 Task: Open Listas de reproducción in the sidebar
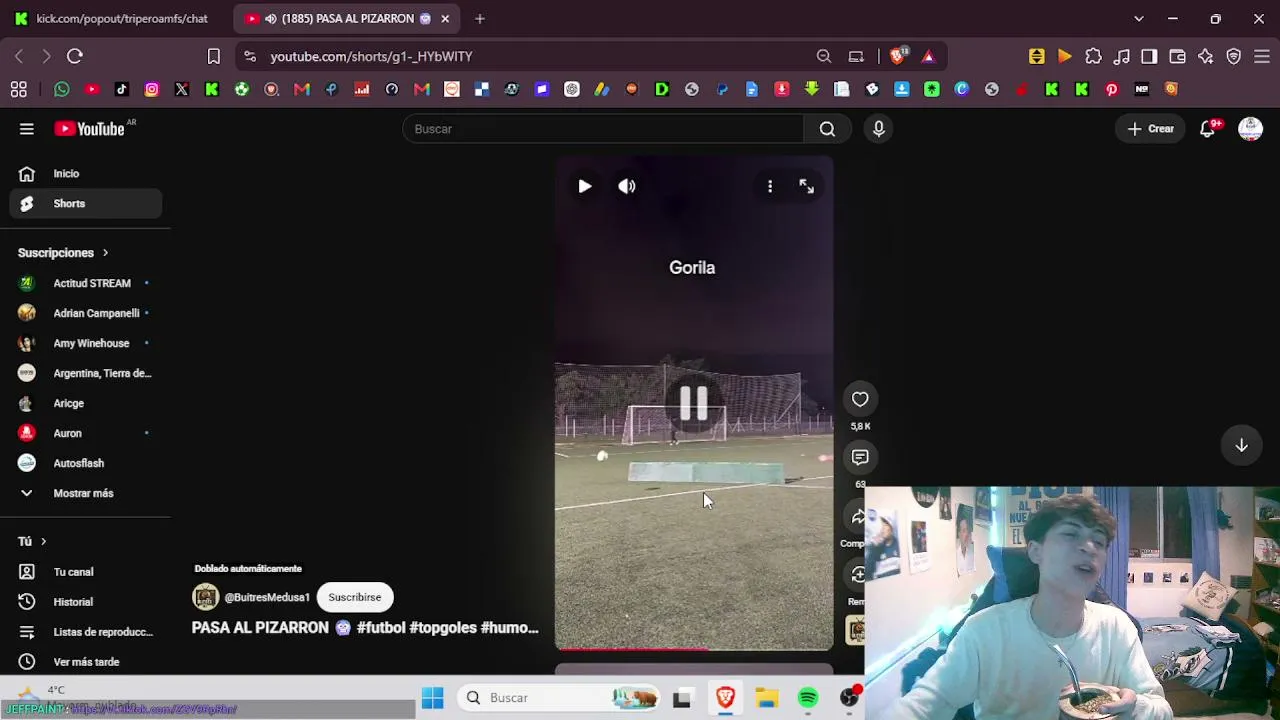click(86, 632)
